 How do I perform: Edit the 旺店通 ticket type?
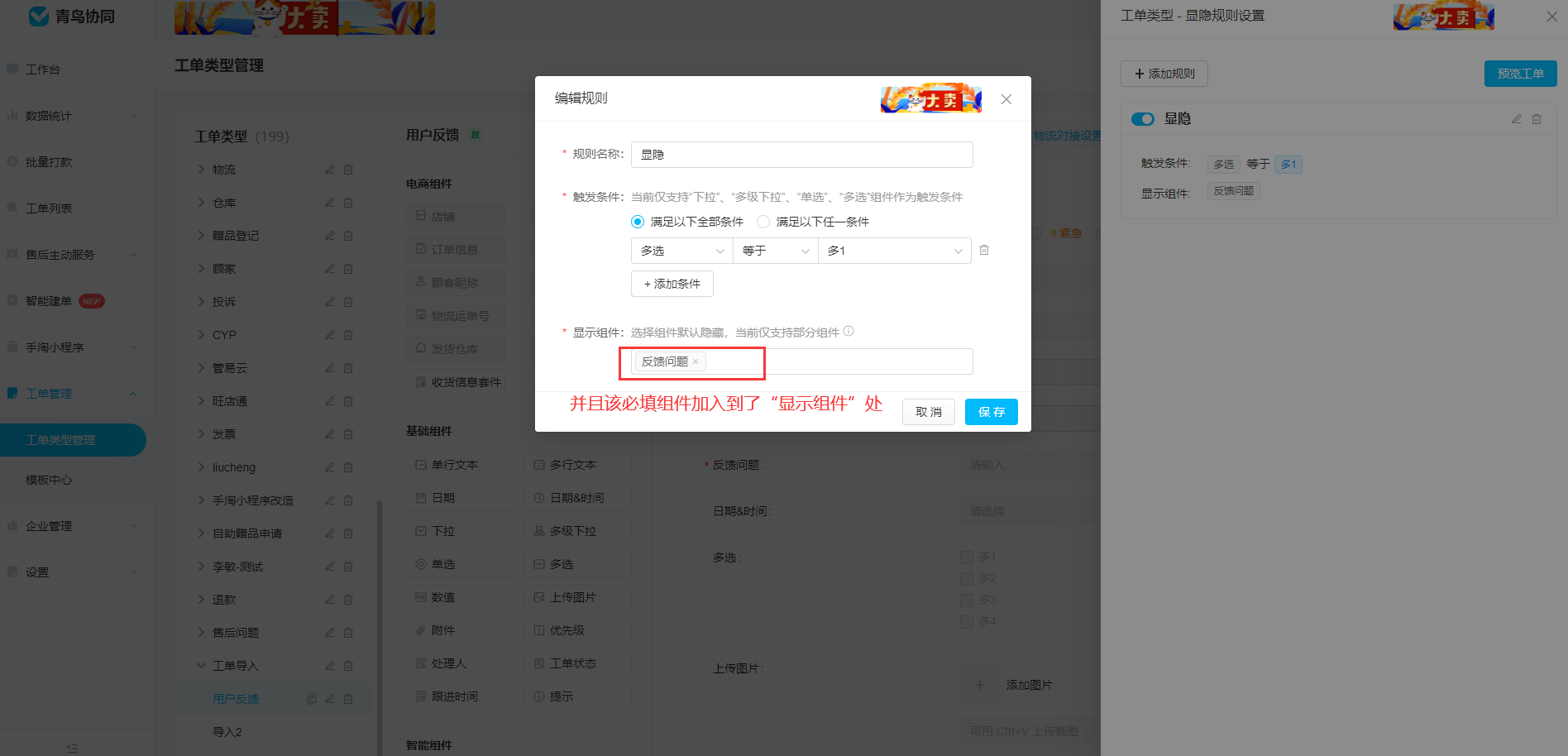[330, 401]
